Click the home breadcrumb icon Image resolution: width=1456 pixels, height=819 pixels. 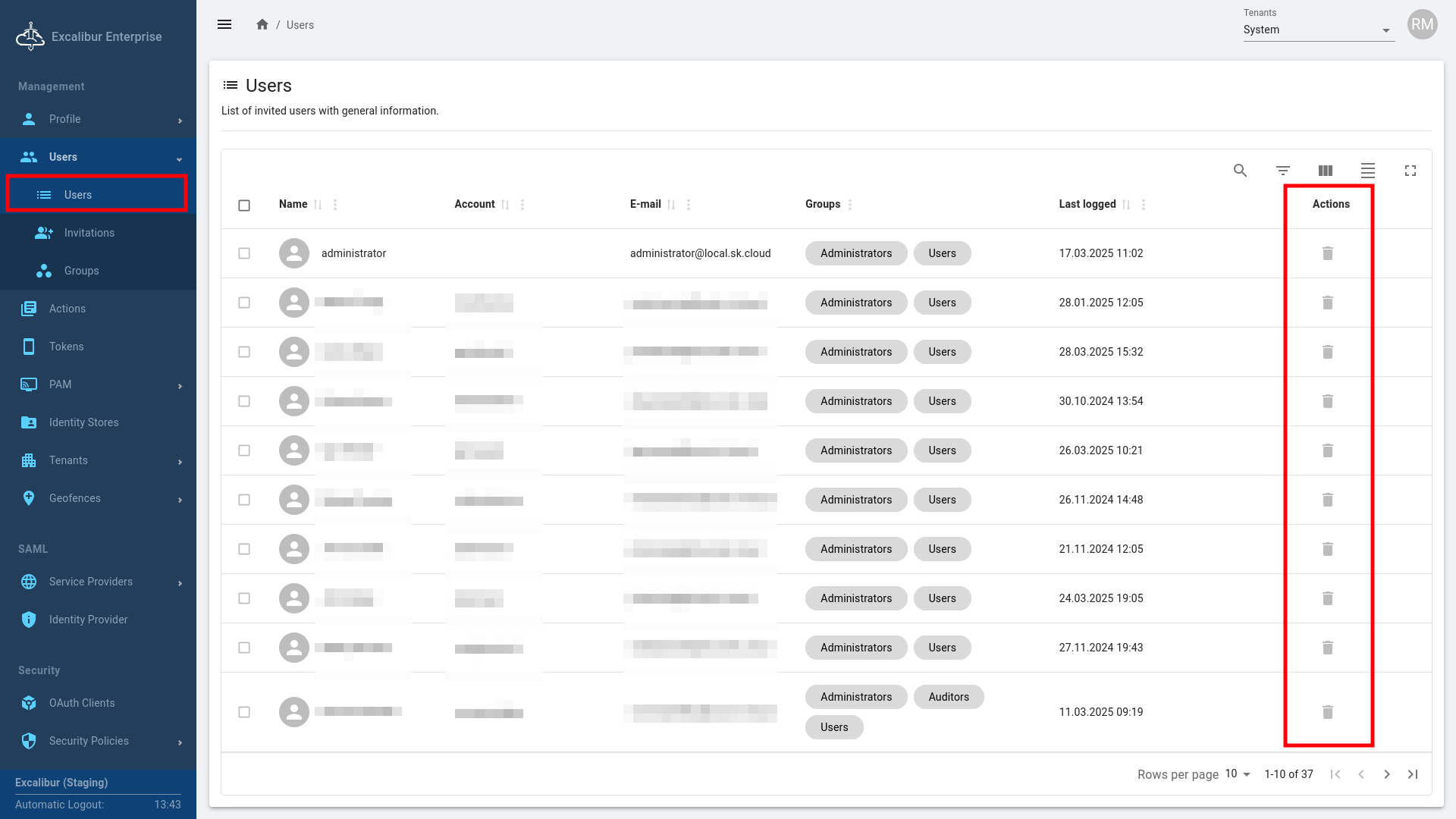pyautogui.click(x=262, y=24)
